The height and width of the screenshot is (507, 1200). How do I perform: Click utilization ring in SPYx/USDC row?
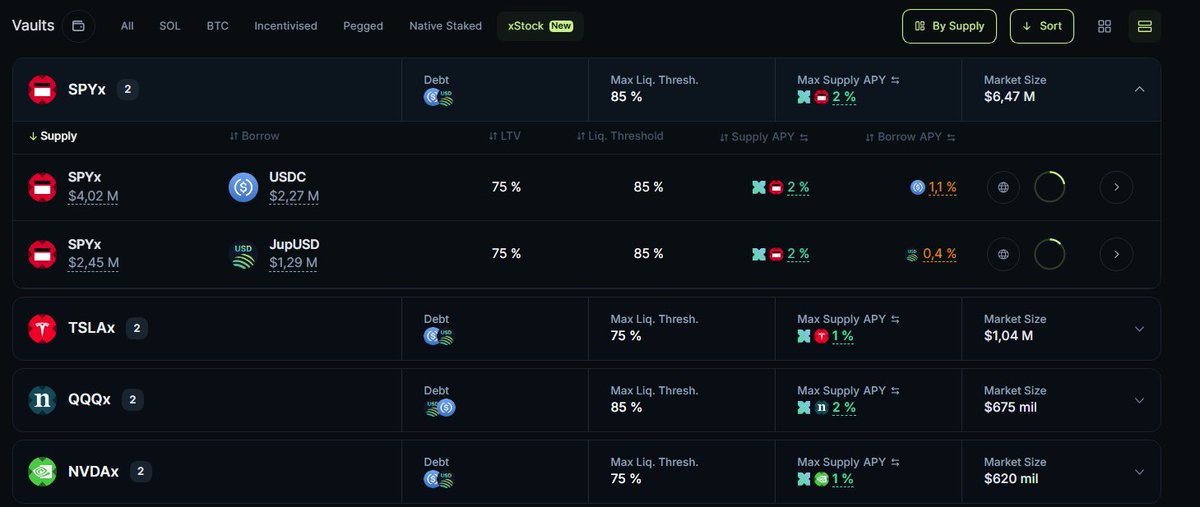click(1050, 187)
